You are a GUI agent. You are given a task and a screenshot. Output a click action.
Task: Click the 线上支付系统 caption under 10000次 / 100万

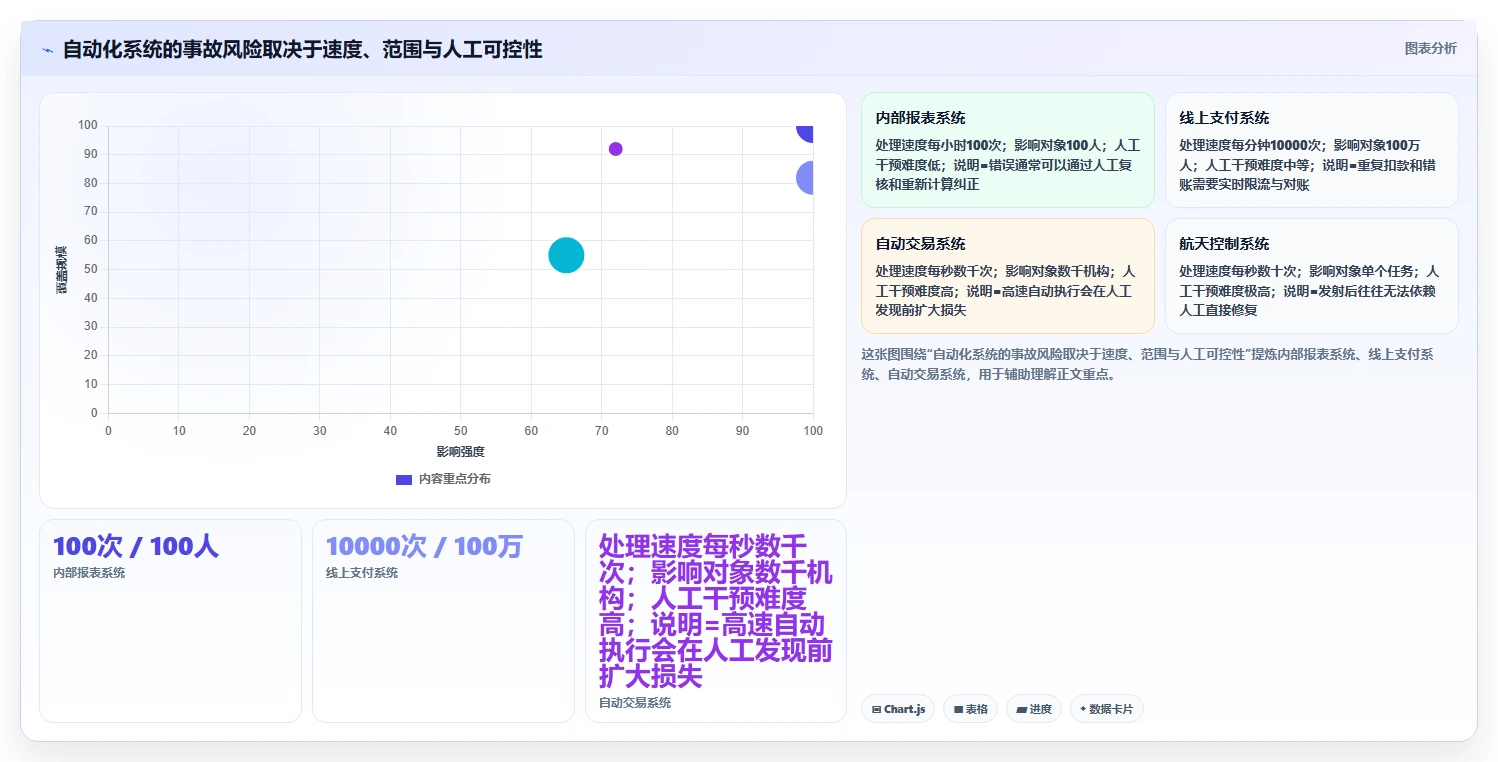[362, 573]
